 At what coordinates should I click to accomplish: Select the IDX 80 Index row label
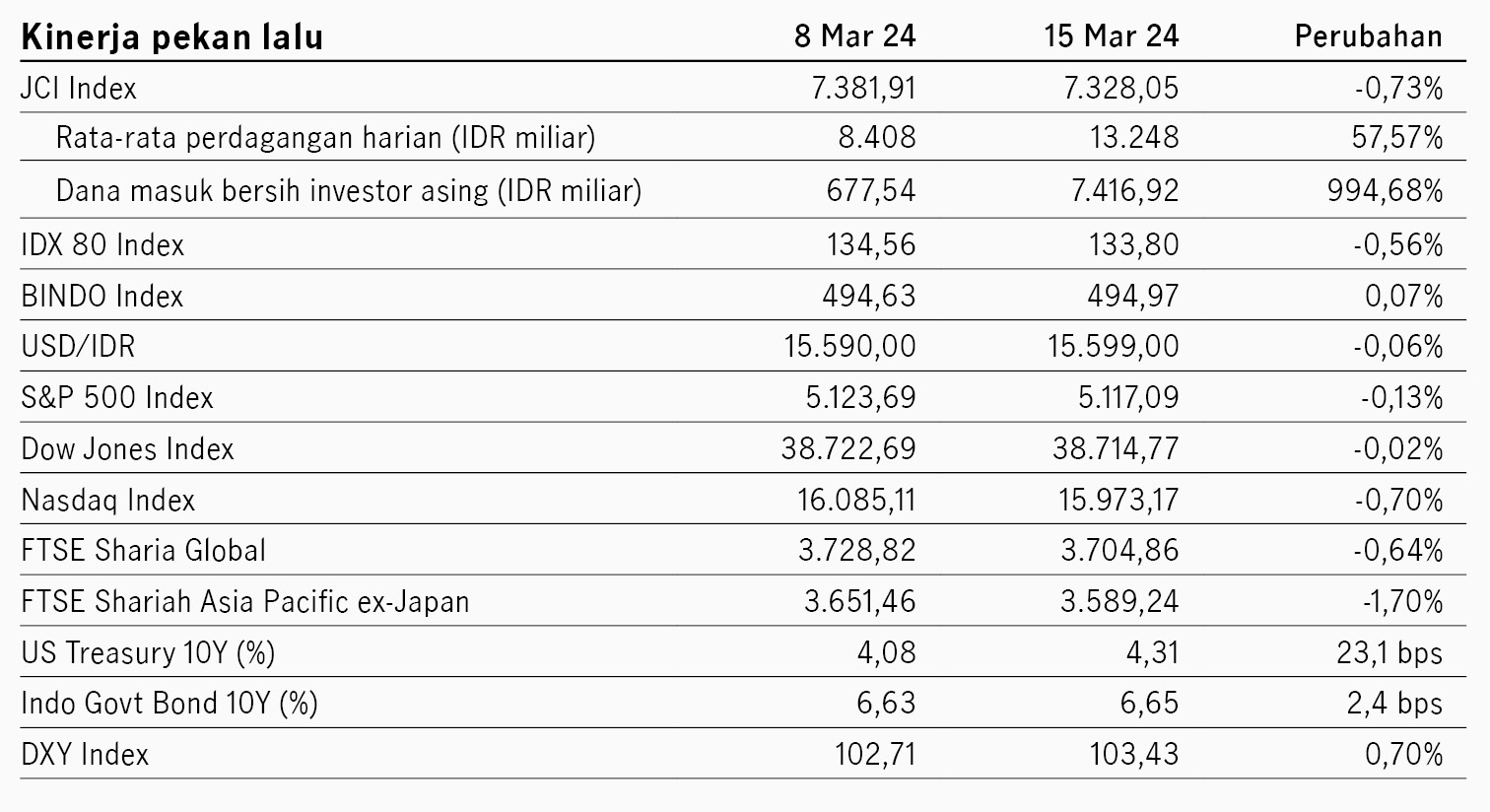102,244
